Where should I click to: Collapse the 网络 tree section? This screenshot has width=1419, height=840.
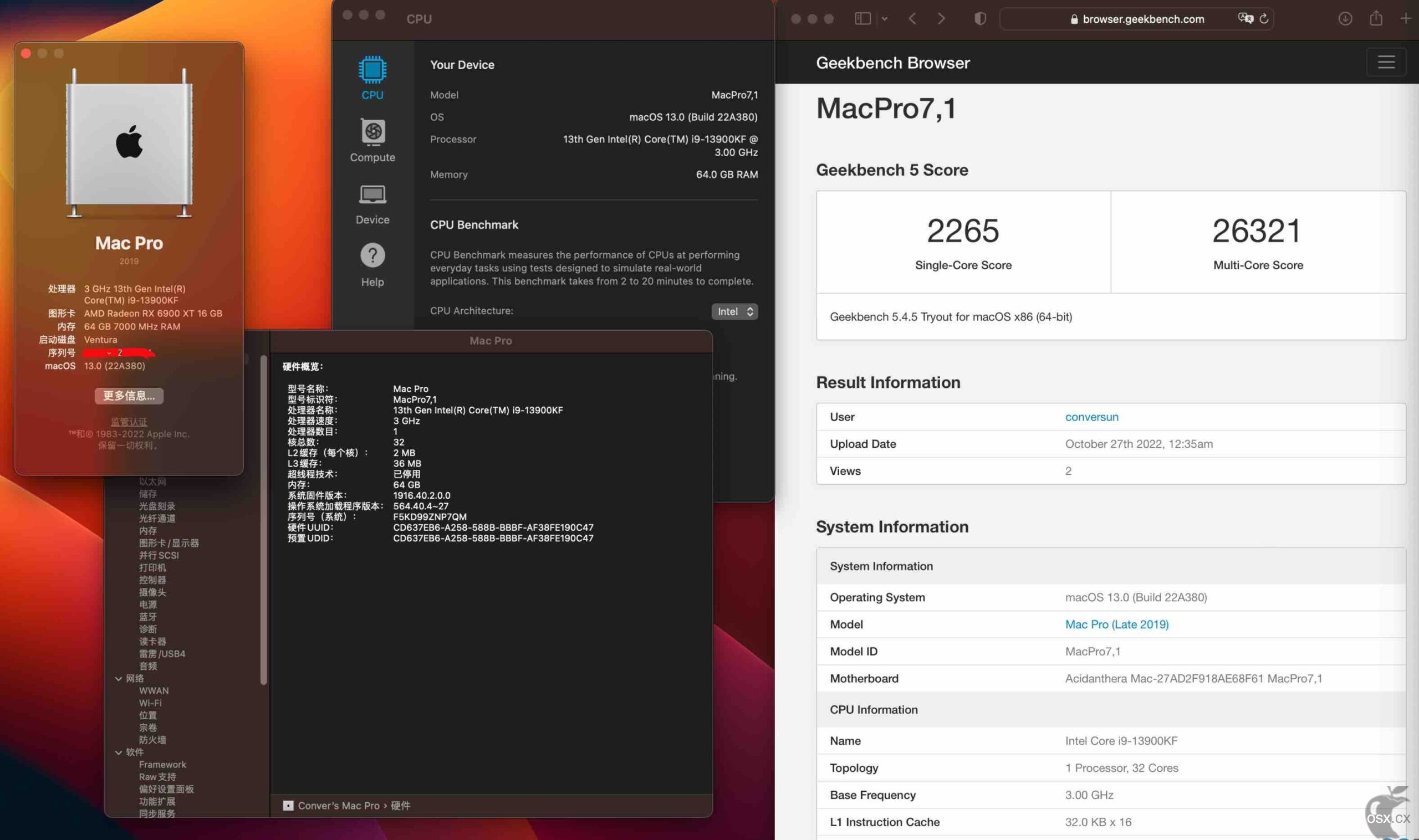[119, 678]
